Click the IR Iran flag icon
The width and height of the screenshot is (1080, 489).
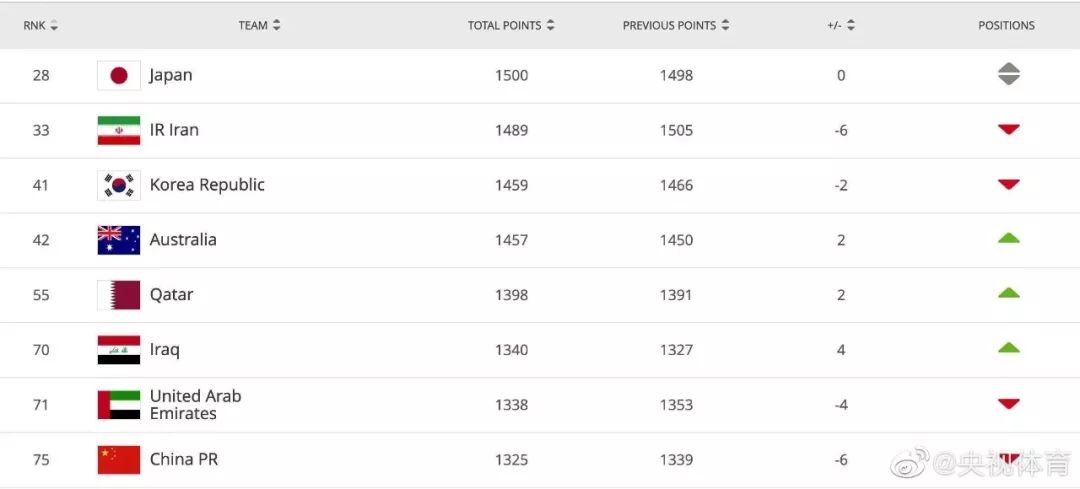pos(118,130)
